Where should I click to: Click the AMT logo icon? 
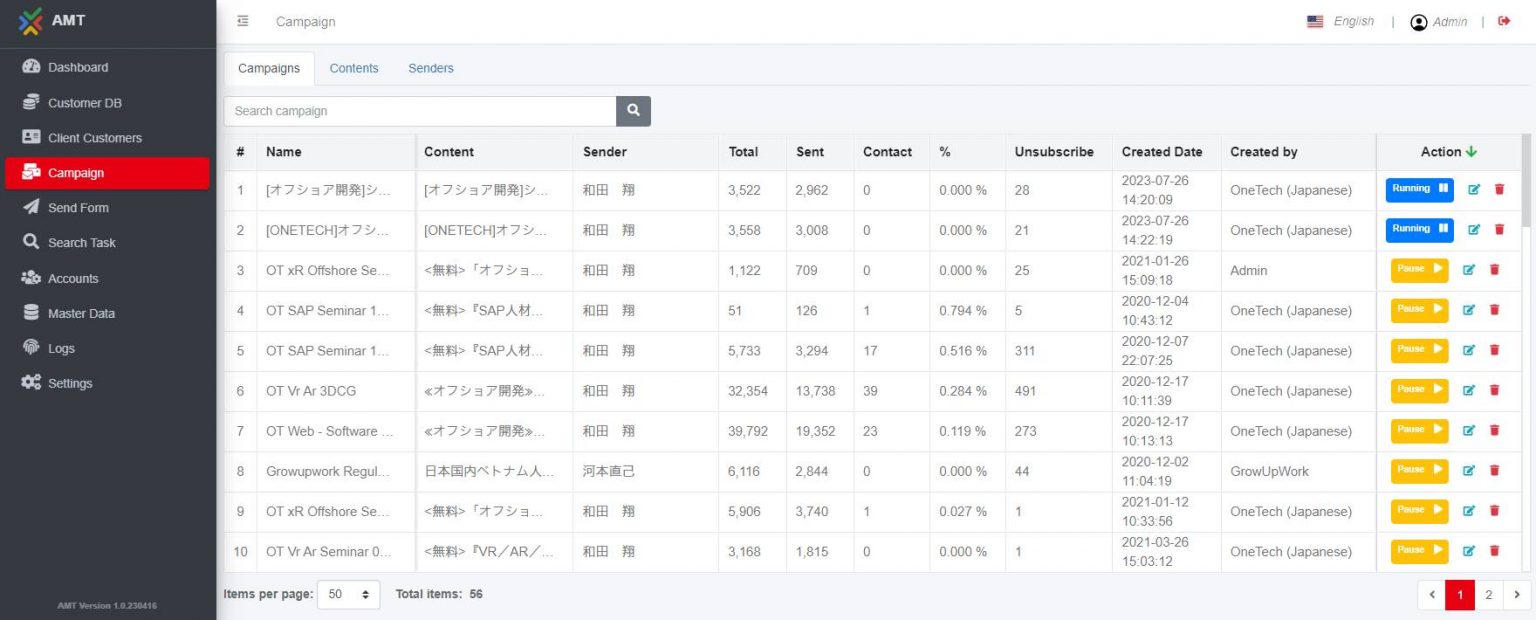pos(31,21)
